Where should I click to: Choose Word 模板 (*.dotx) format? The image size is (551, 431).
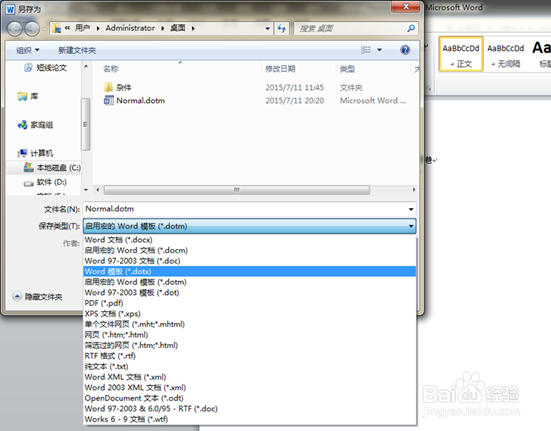(x=249, y=271)
